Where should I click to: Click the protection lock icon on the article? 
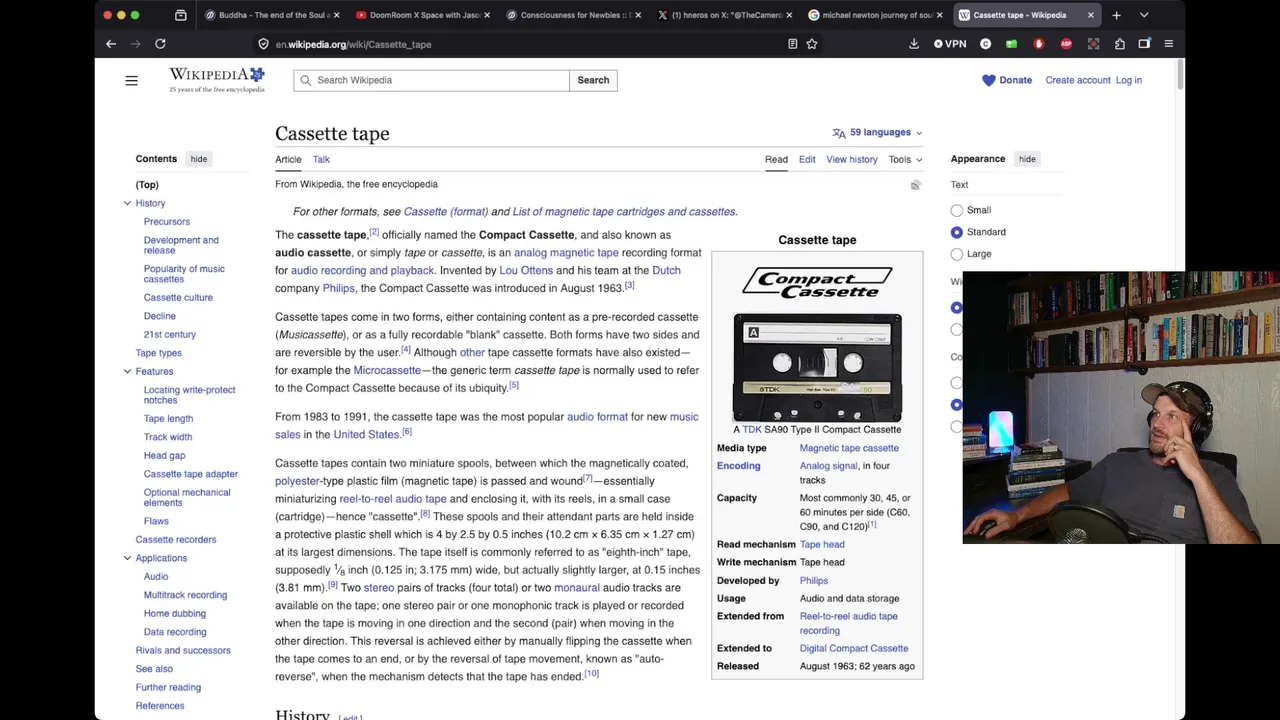pos(915,185)
